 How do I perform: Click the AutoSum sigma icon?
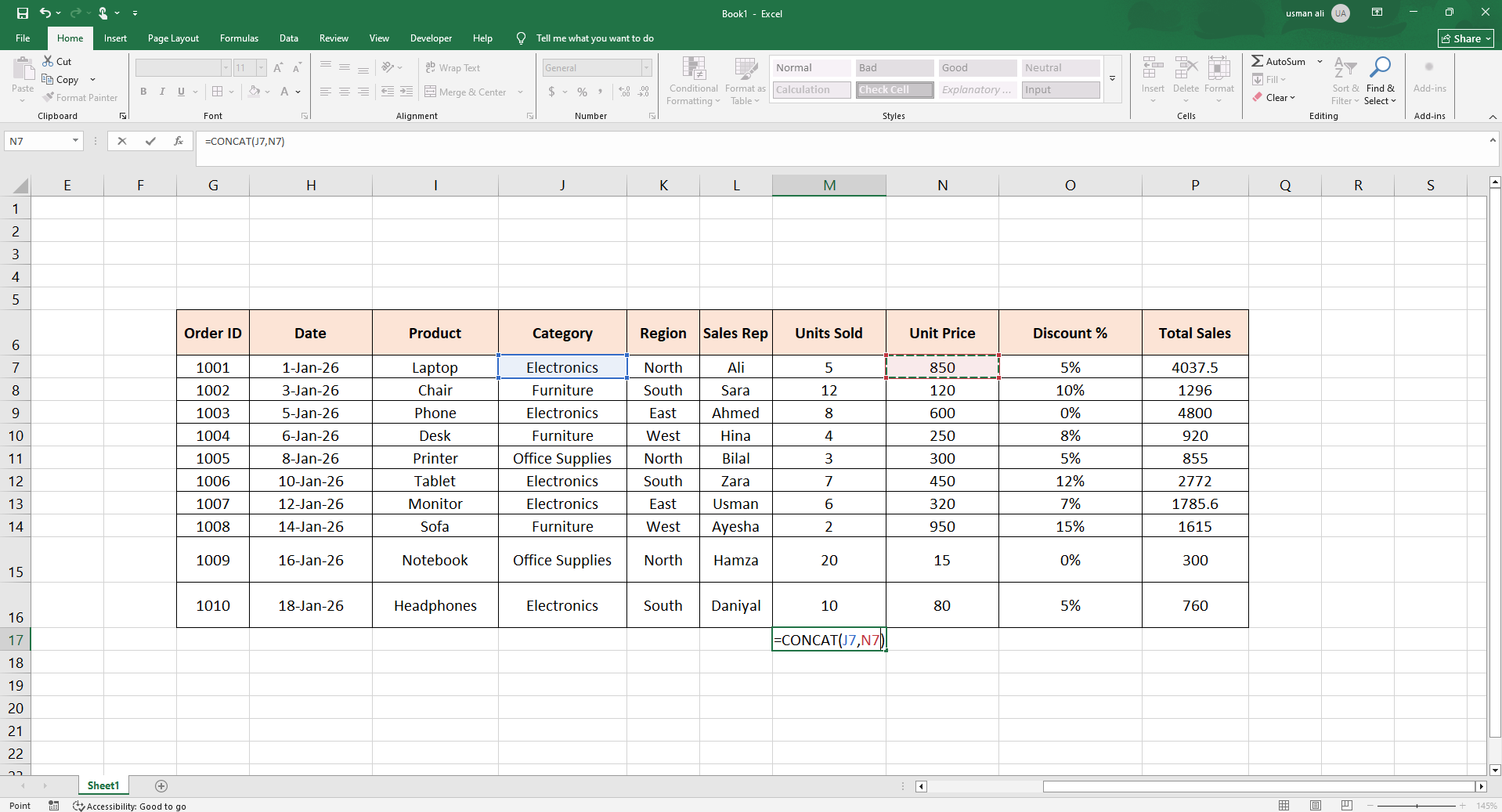click(1257, 61)
